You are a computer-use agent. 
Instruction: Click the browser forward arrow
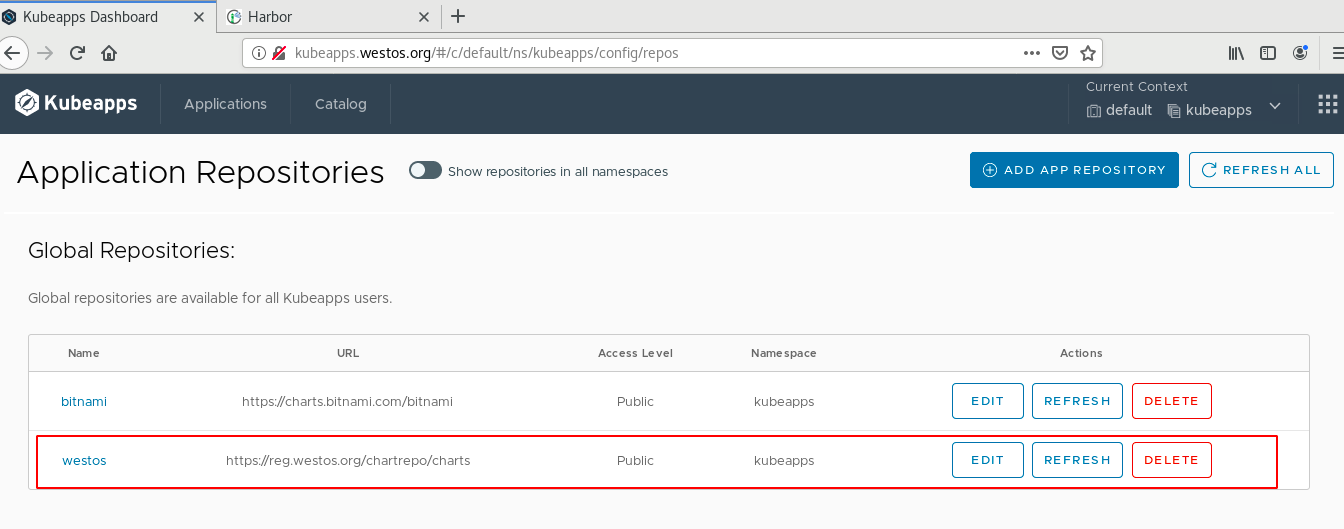point(45,53)
